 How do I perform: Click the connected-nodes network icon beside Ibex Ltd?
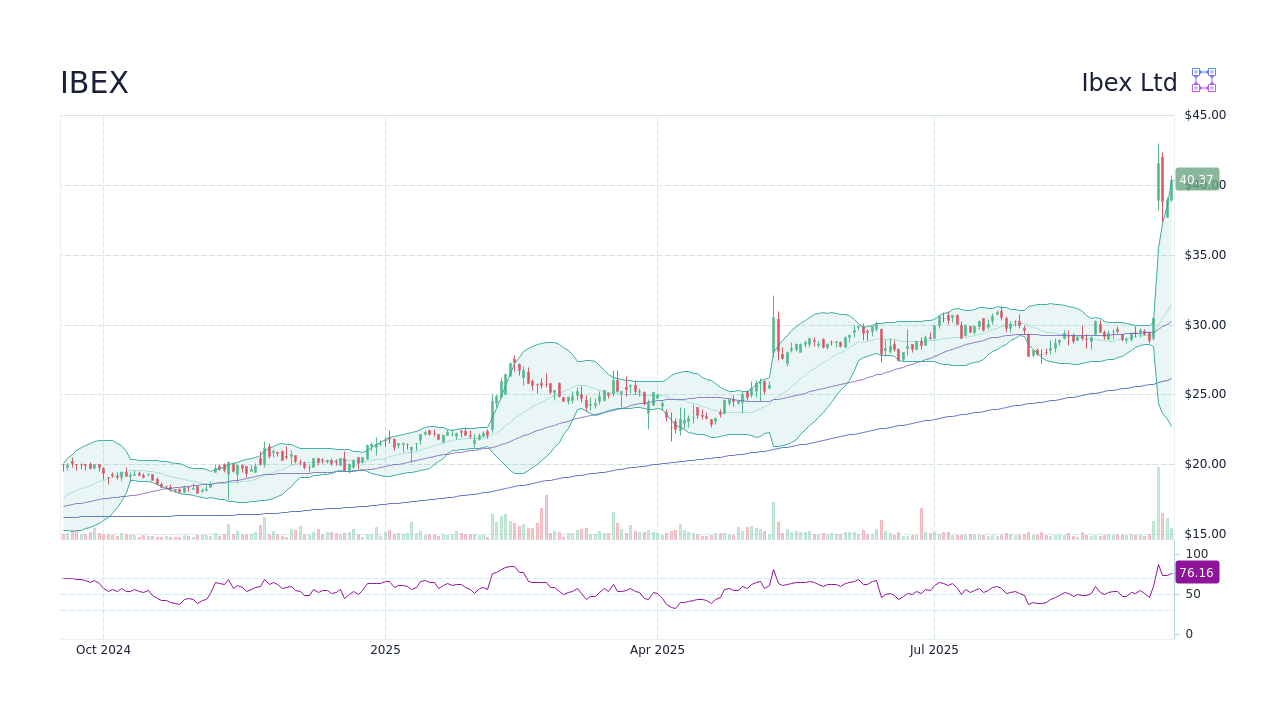1203,80
